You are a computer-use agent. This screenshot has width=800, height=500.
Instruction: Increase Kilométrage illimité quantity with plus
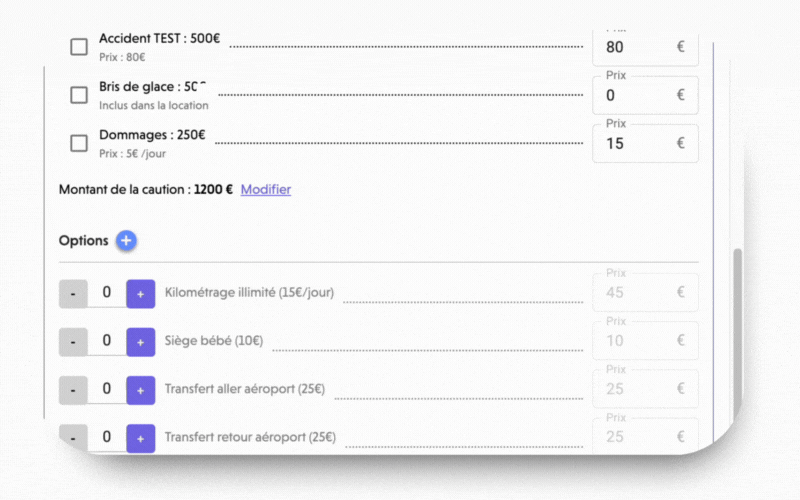[x=141, y=294]
